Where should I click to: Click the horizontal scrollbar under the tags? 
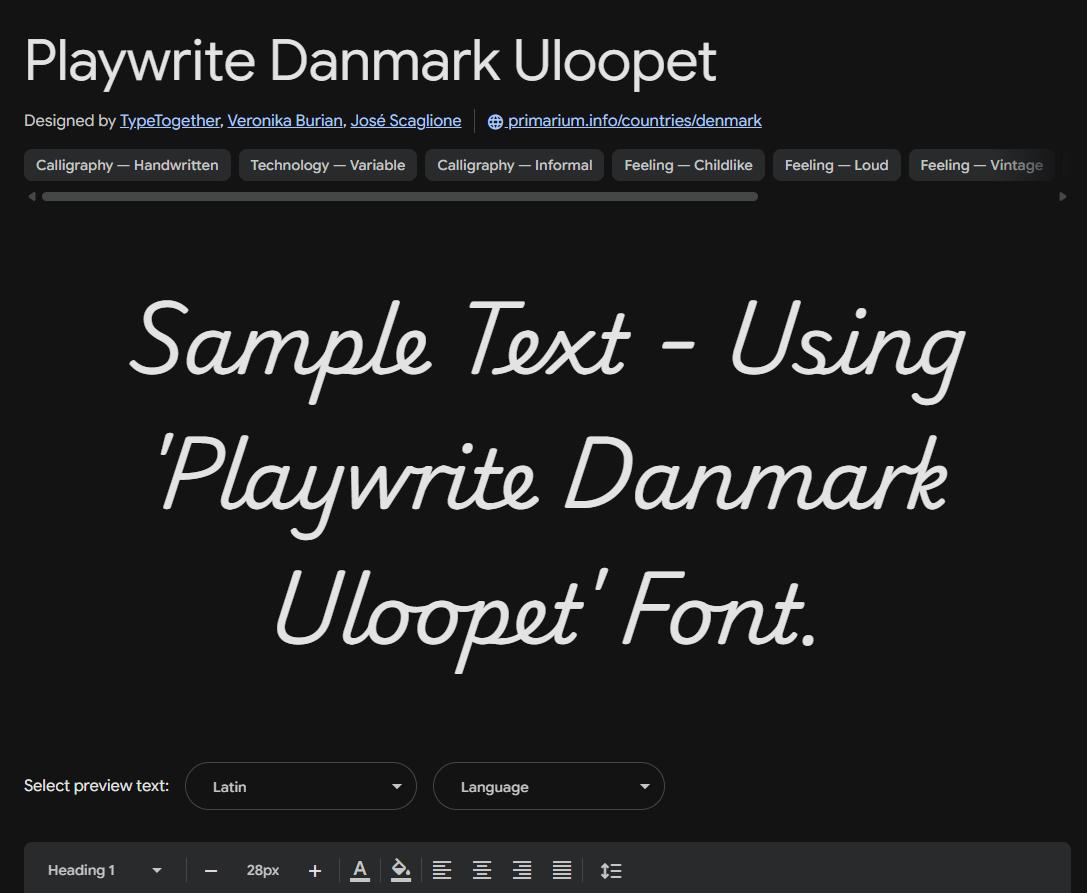(400, 197)
